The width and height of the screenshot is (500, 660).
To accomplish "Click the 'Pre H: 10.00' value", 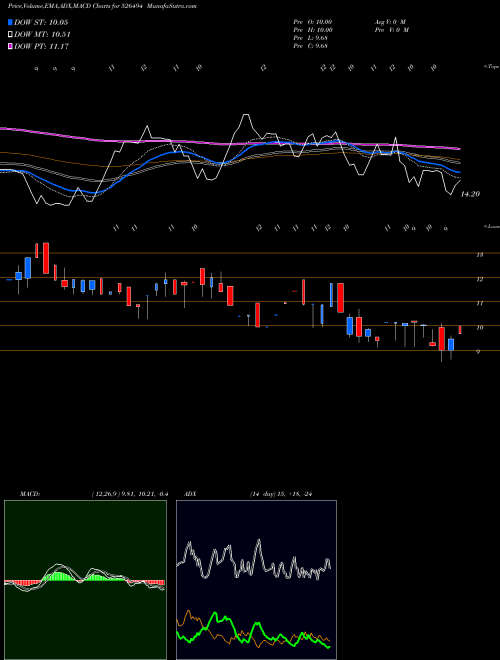I will click(x=313, y=30).
